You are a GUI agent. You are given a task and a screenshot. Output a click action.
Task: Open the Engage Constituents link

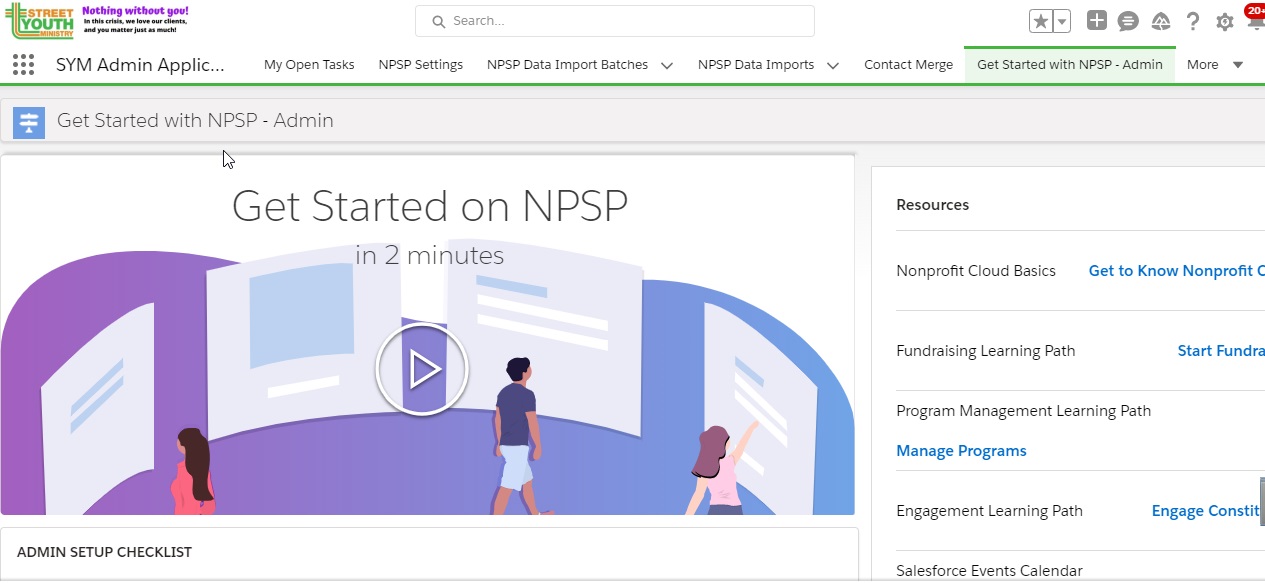(x=1208, y=511)
